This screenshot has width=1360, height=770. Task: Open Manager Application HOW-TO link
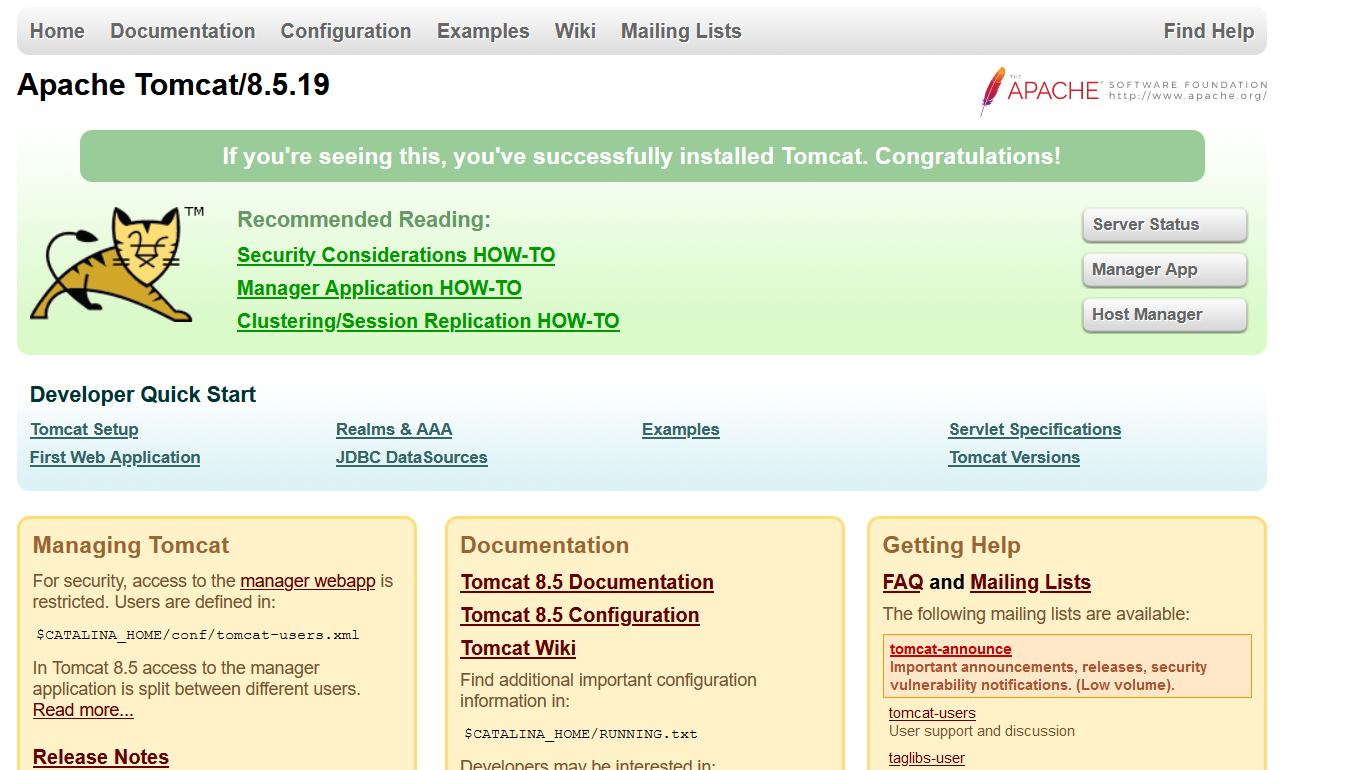coord(379,288)
